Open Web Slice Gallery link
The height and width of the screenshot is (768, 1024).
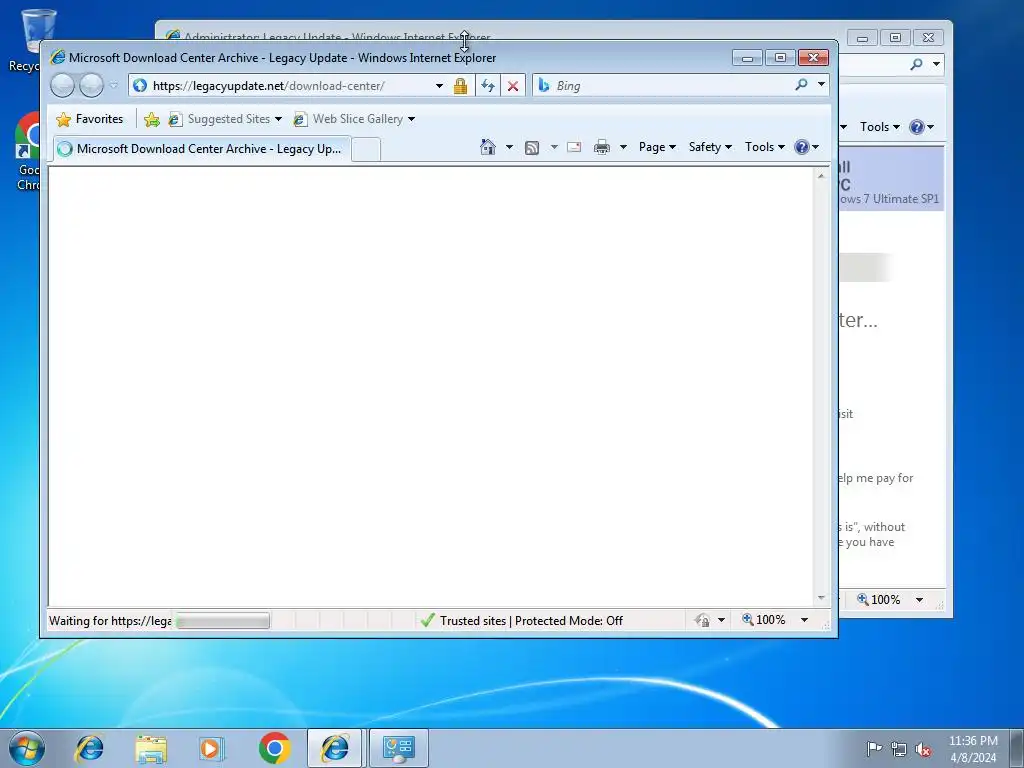pos(349,119)
